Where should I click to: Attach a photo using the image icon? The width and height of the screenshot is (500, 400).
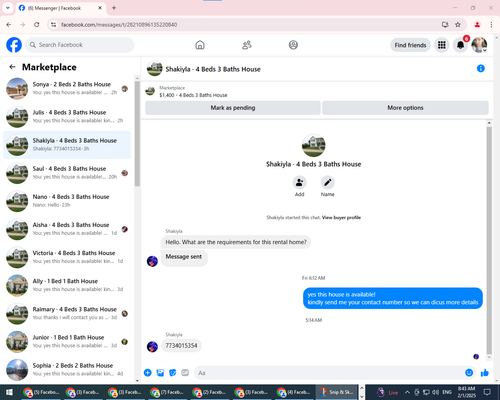pos(160,373)
